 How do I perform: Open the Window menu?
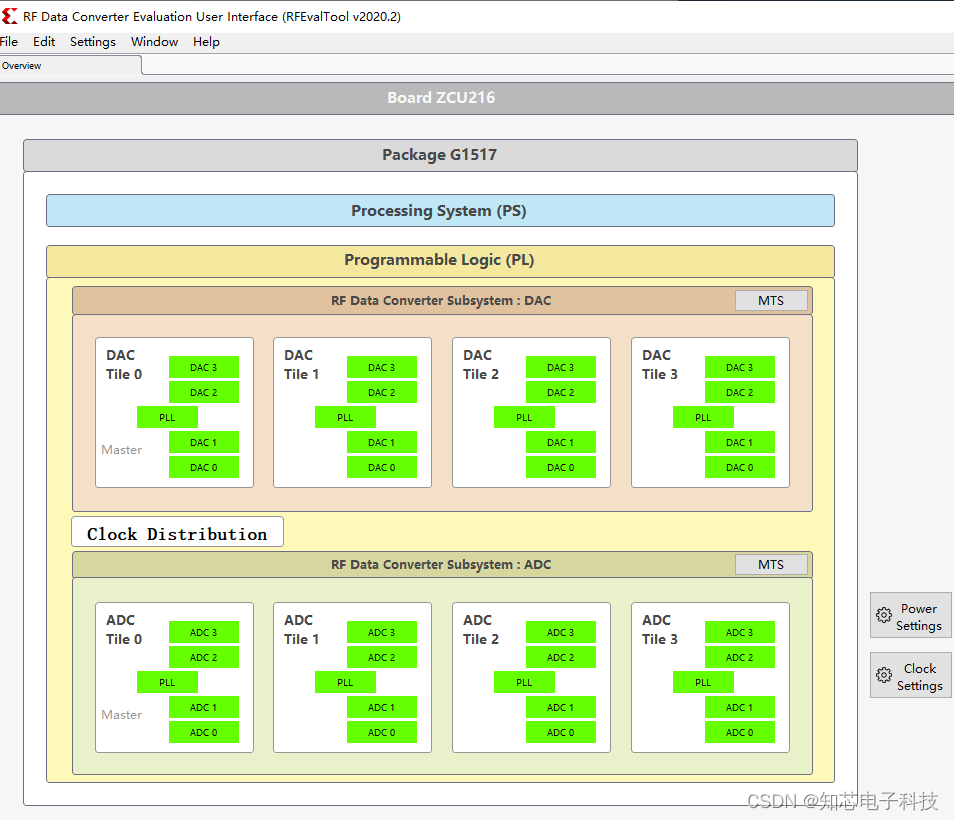[x=155, y=41]
